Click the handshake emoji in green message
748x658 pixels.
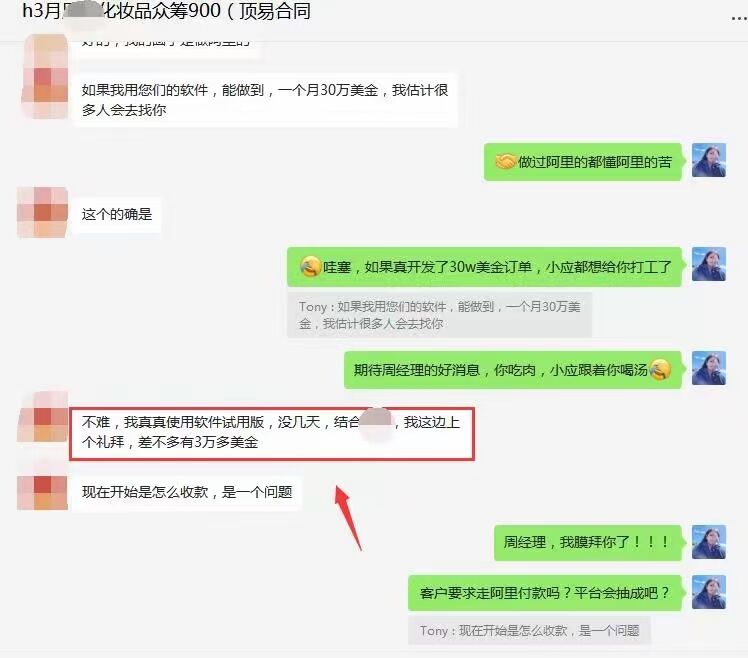pos(505,162)
